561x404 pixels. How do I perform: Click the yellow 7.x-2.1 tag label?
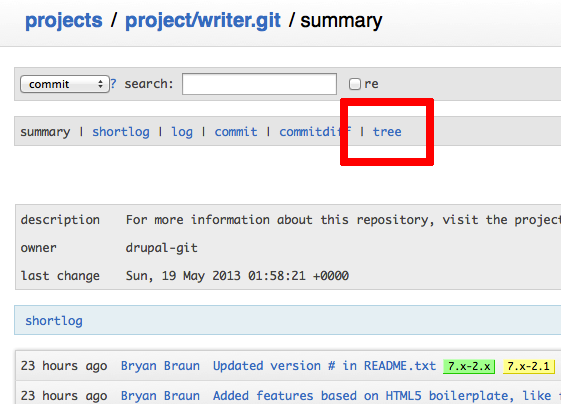[528, 366]
